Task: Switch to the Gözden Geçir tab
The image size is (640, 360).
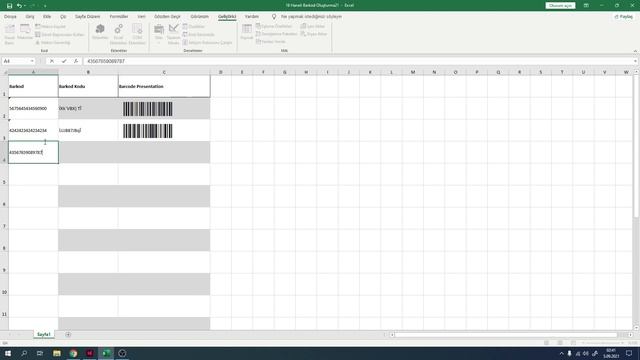Action: 167,17
